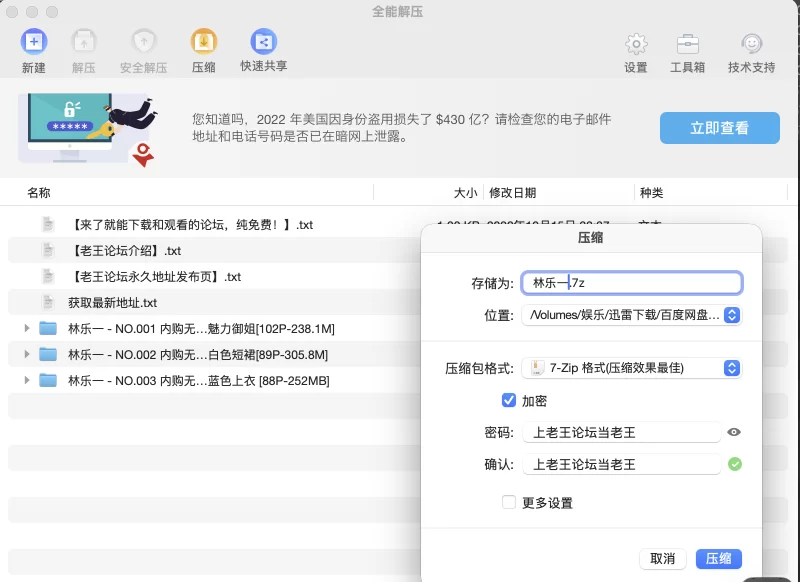Screen dimensions: 800x582
Task: Expand the 林乐一 NO.001 folder
Action: (27, 328)
